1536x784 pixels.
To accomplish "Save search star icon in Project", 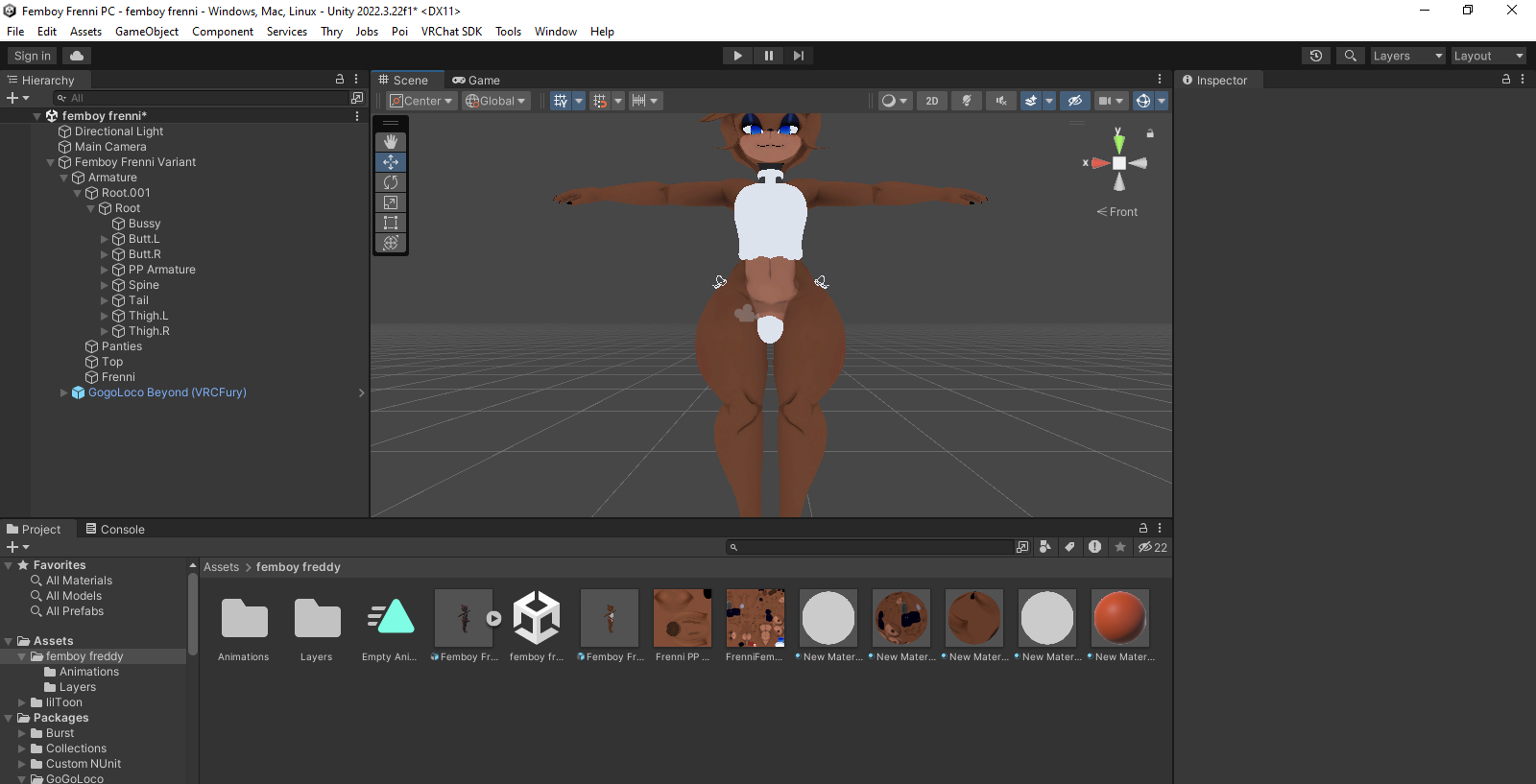I will (1119, 547).
